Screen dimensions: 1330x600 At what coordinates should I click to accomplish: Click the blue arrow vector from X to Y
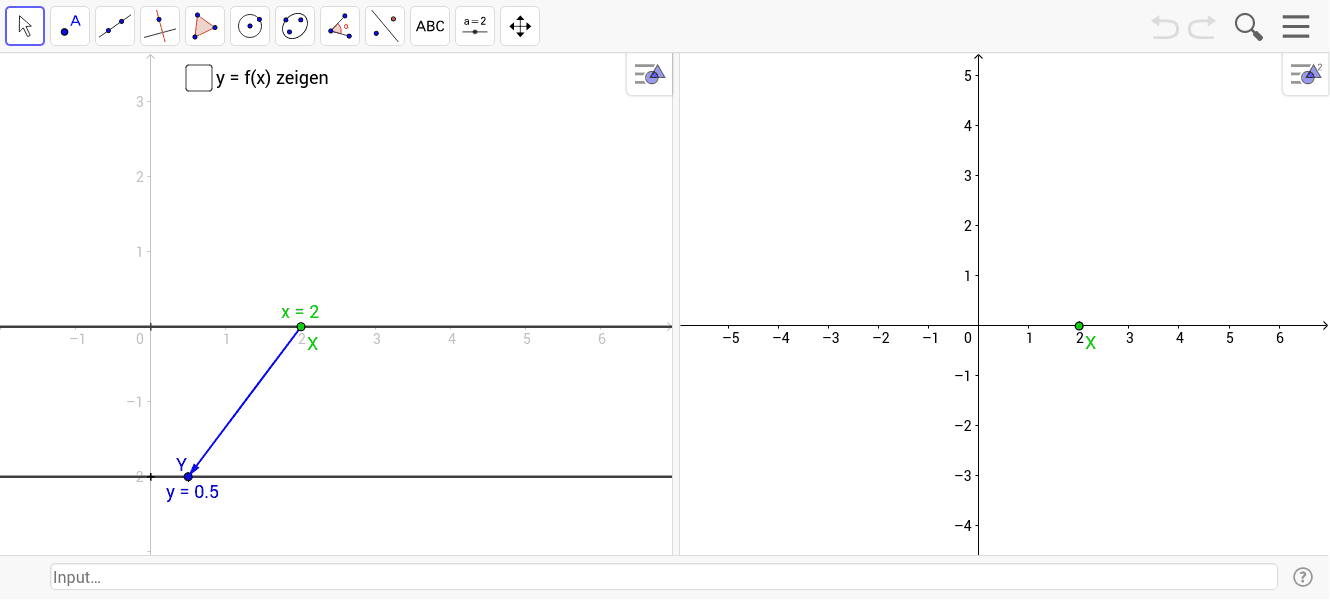[245, 402]
